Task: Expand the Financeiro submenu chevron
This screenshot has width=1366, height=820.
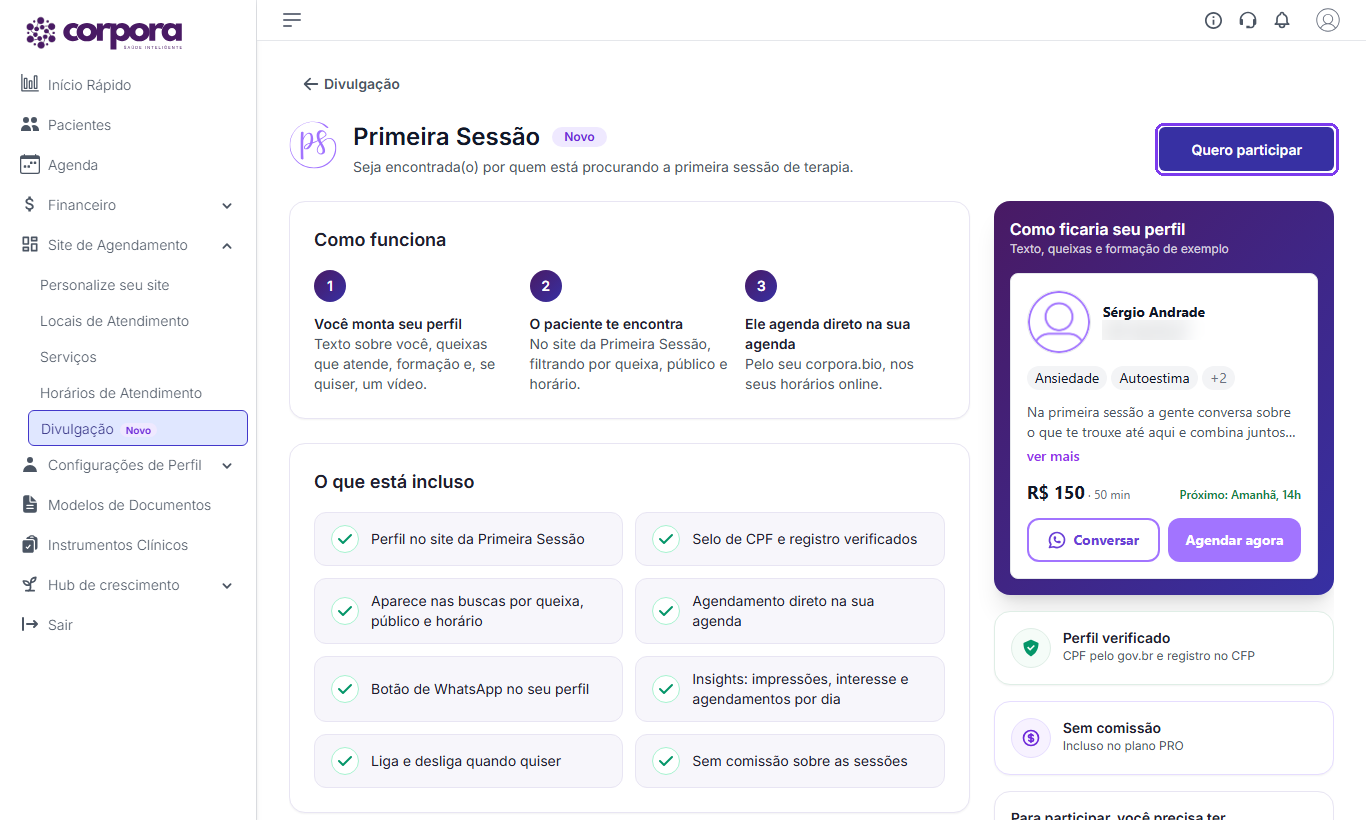Action: [227, 205]
